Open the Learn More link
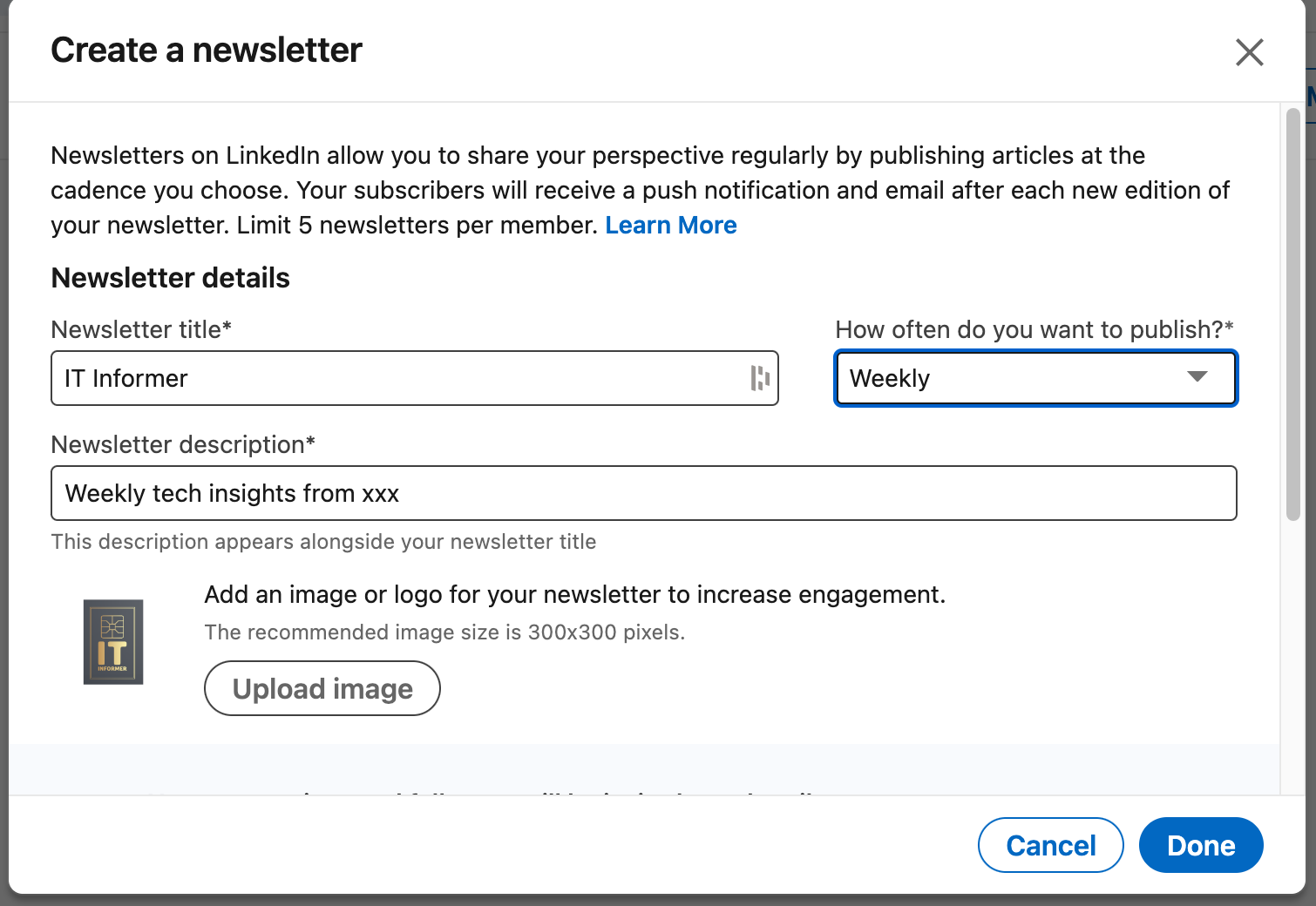This screenshot has height=906, width=1316. (x=670, y=226)
